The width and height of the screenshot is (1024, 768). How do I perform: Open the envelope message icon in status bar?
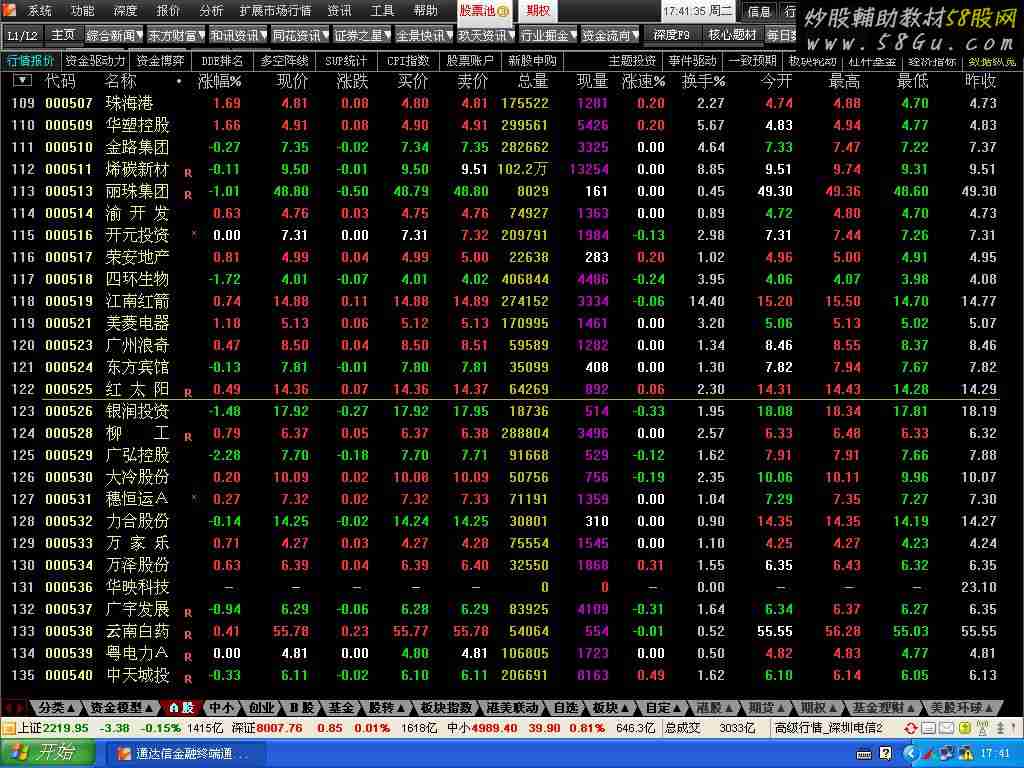coord(946,728)
